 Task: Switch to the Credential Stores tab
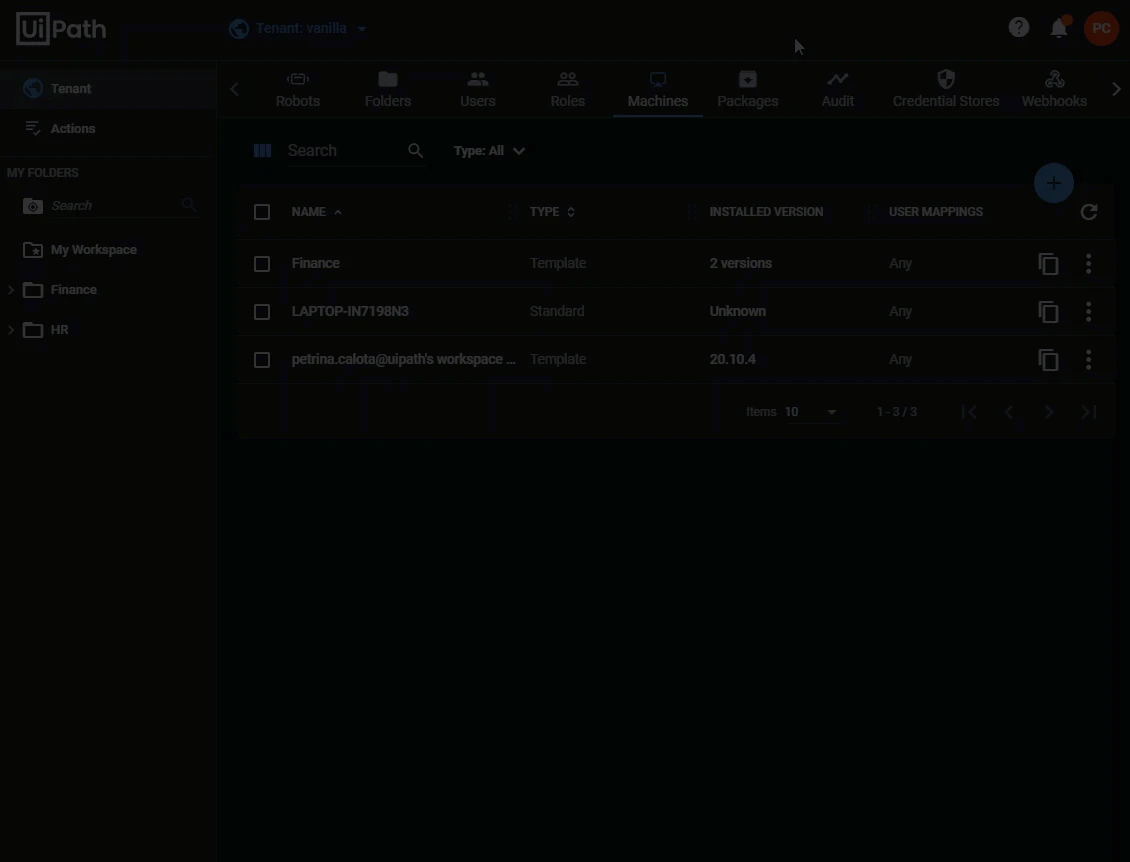click(x=946, y=89)
